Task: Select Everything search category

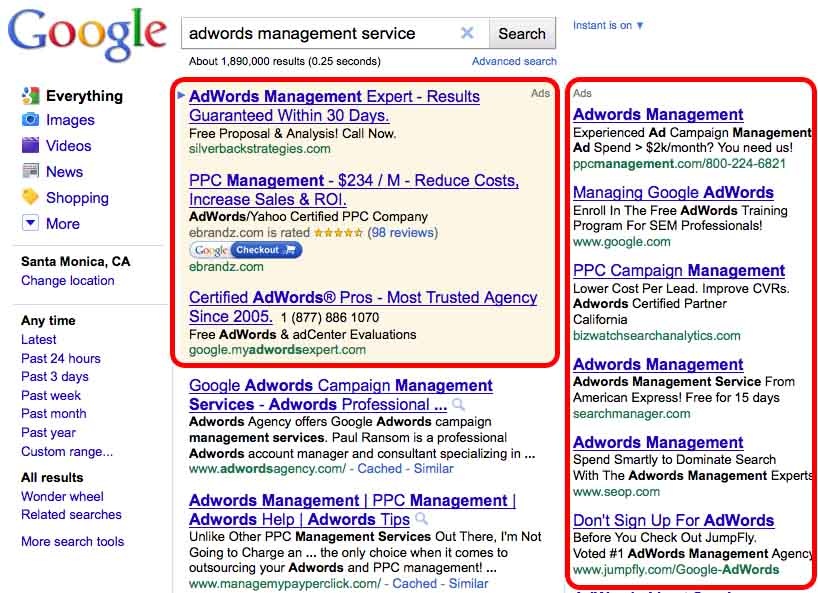Action: tap(85, 96)
